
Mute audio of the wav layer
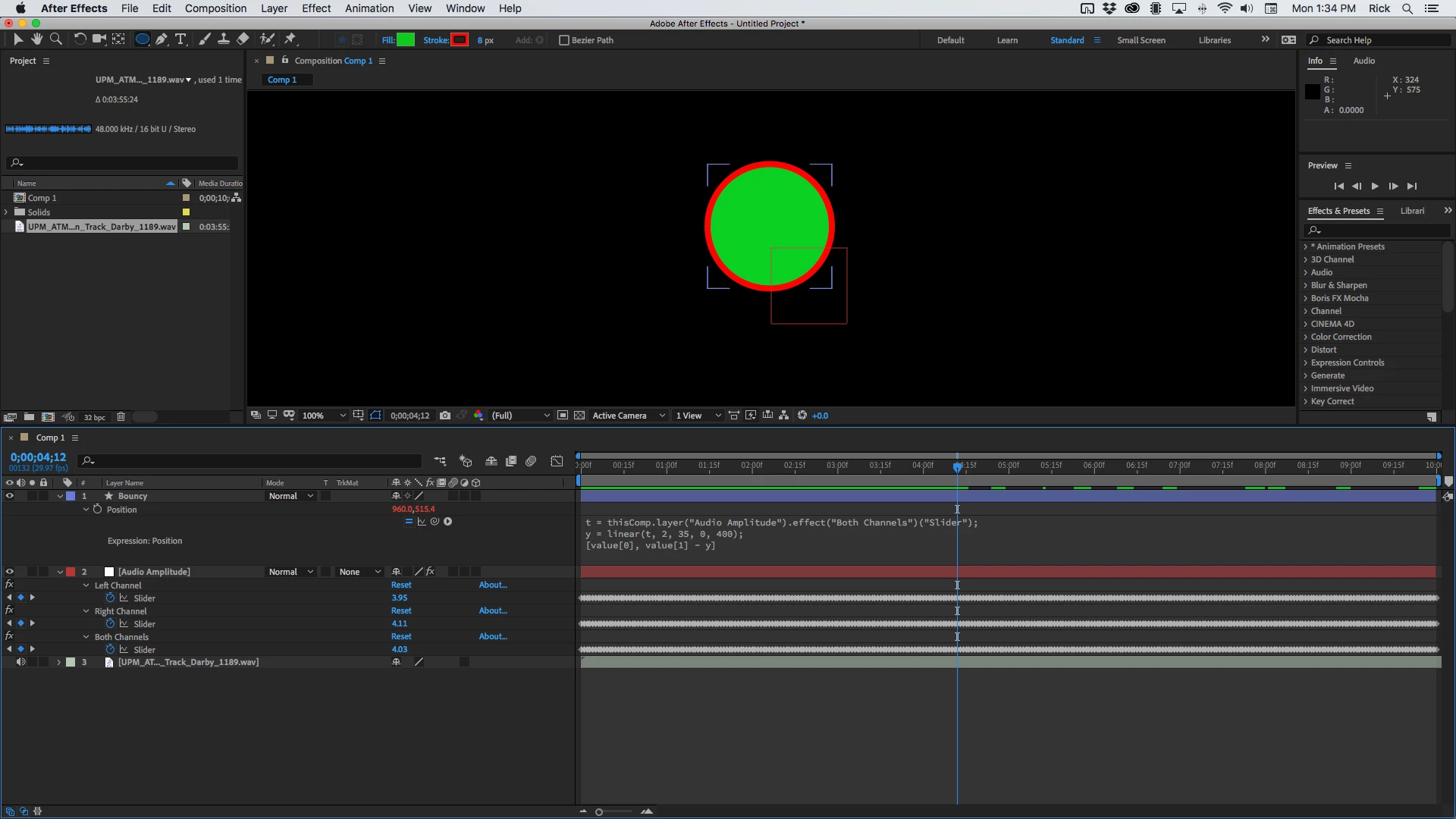[20, 662]
